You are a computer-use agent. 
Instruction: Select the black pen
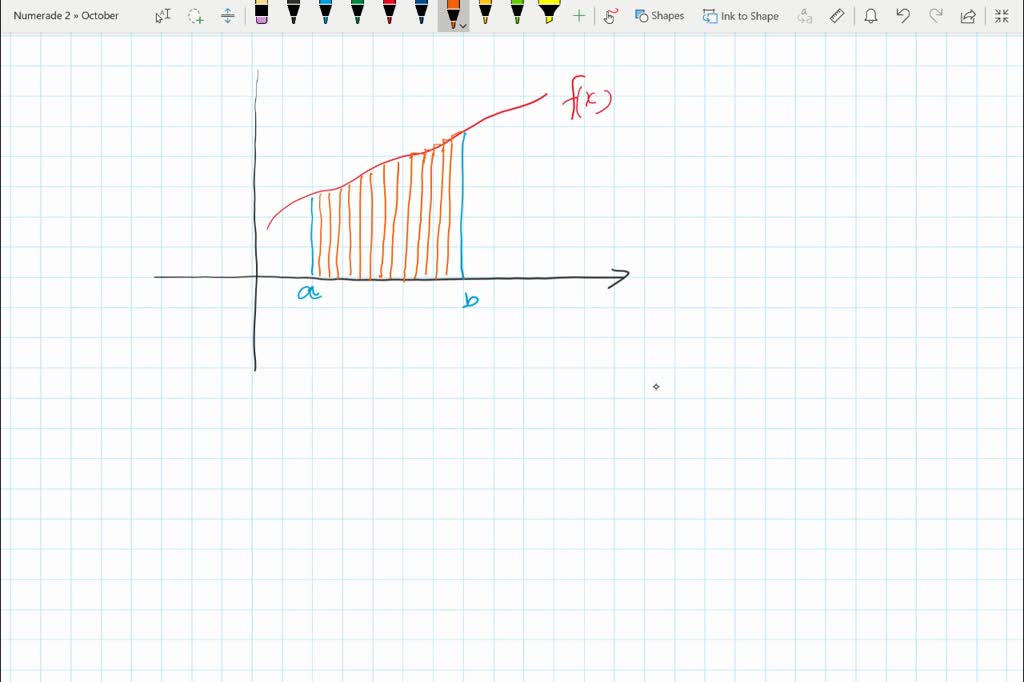(293, 13)
